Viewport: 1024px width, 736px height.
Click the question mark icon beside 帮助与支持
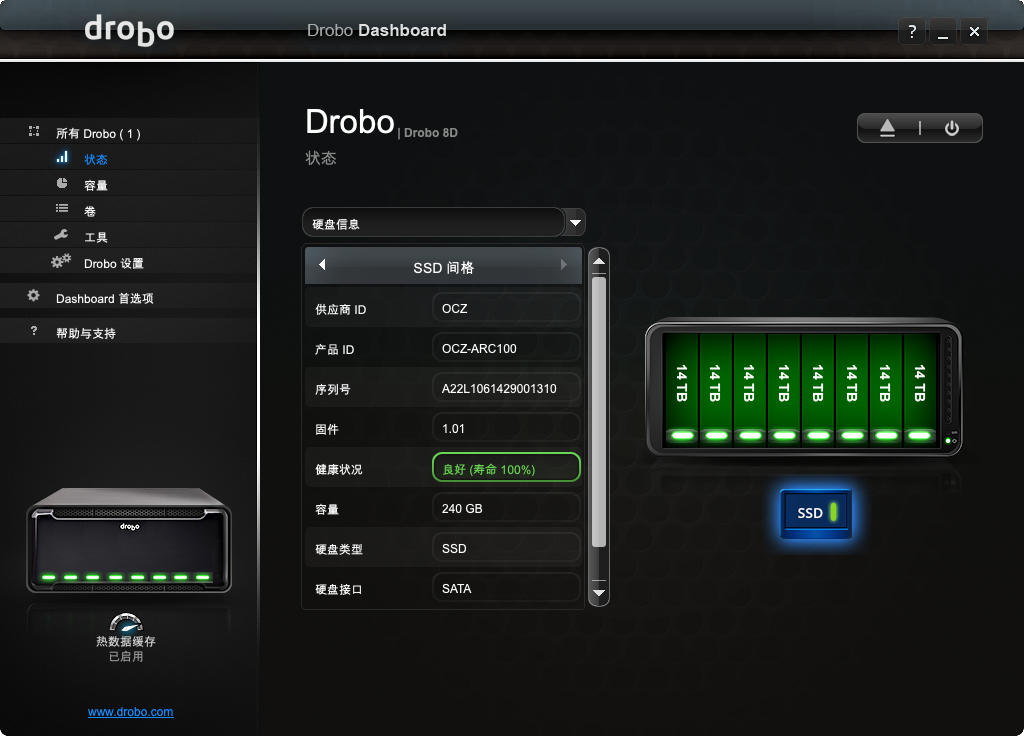34,331
